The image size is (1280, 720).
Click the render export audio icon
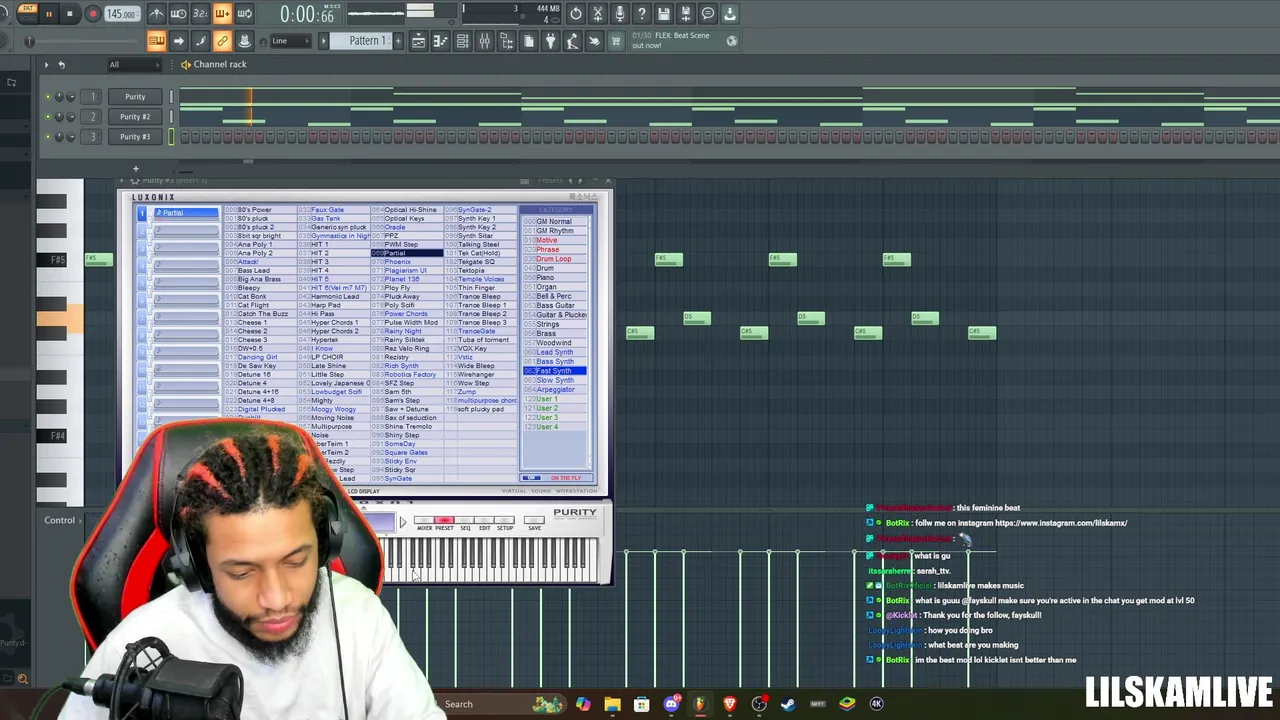click(x=686, y=14)
